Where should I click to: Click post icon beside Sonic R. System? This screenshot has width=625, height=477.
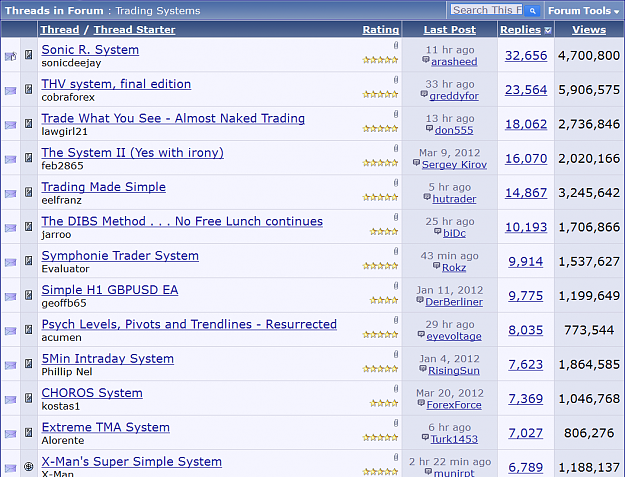click(29, 55)
